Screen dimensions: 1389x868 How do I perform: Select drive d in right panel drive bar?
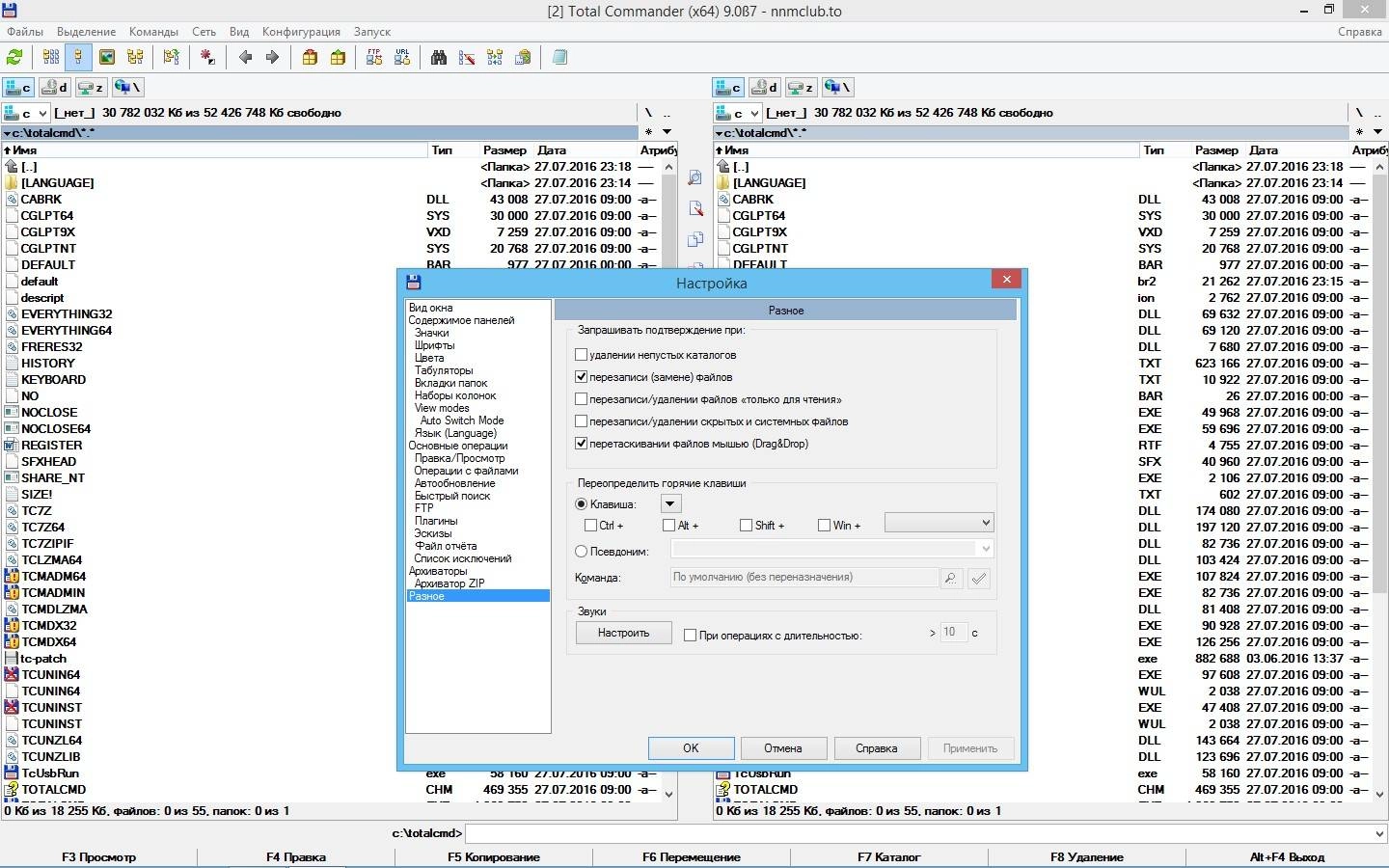[x=765, y=87]
